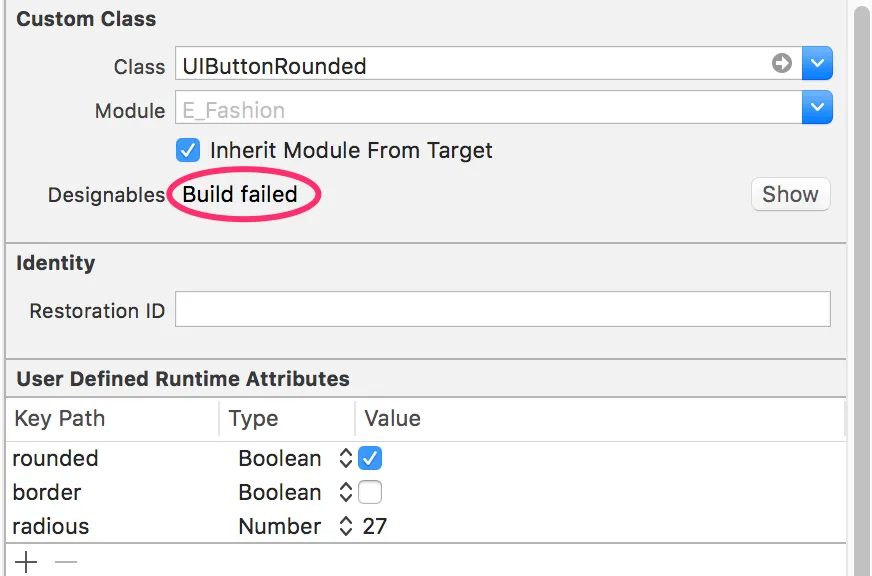Screen dimensions: 872x576
Task: Expand the Module dropdown list
Action: pyautogui.click(x=818, y=108)
